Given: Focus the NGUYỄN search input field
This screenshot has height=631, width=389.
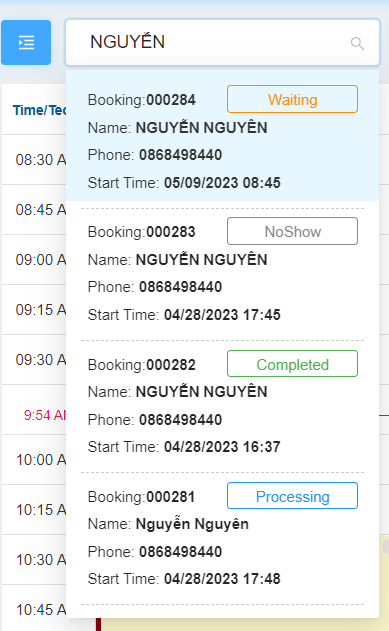Looking at the screenshot, I should (x=222, y=42).
